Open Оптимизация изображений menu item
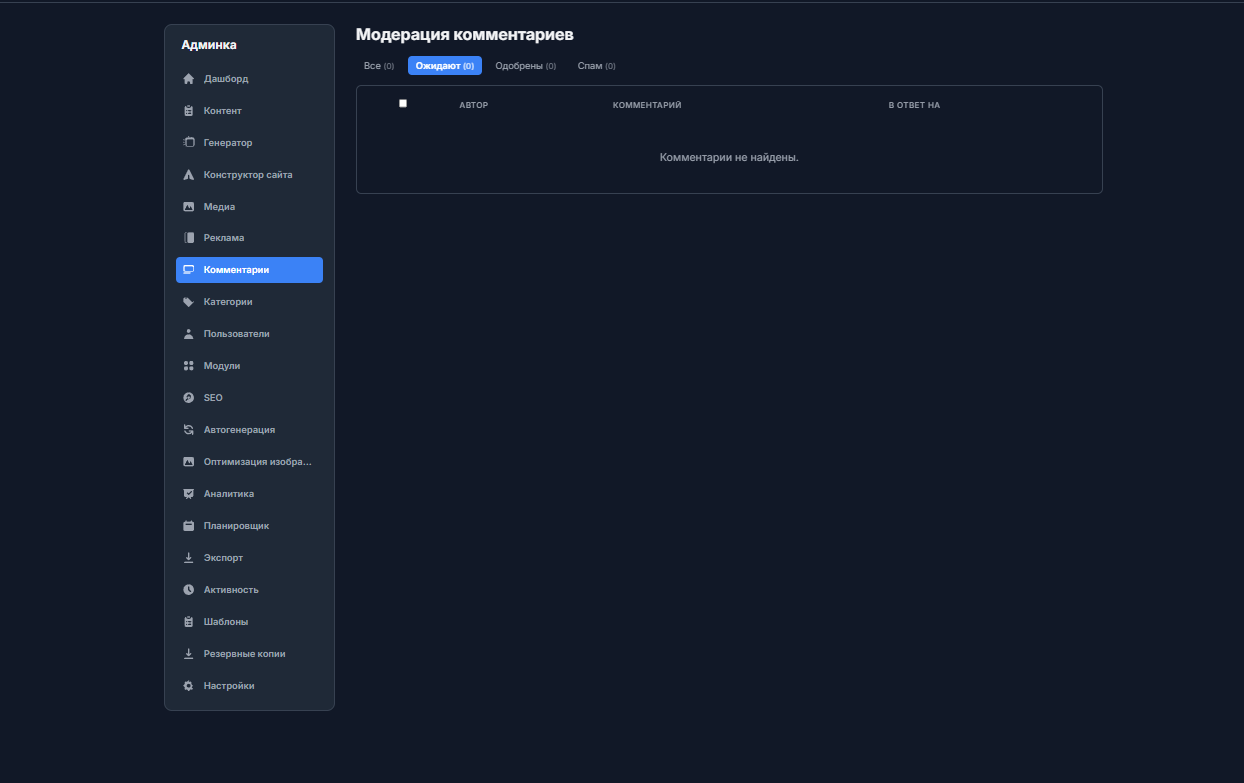This screenshot has width=1244, height=783. (x=249, y=462)
